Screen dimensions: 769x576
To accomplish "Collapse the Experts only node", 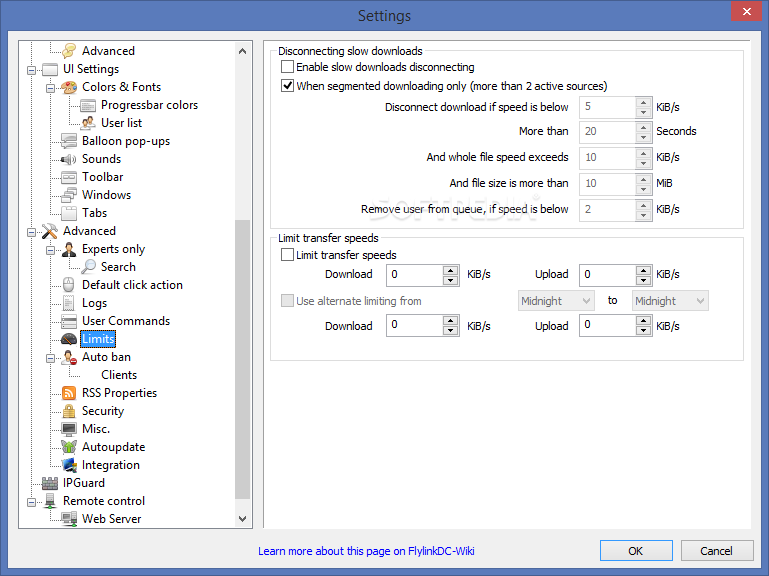I will [x=51, y=250].
